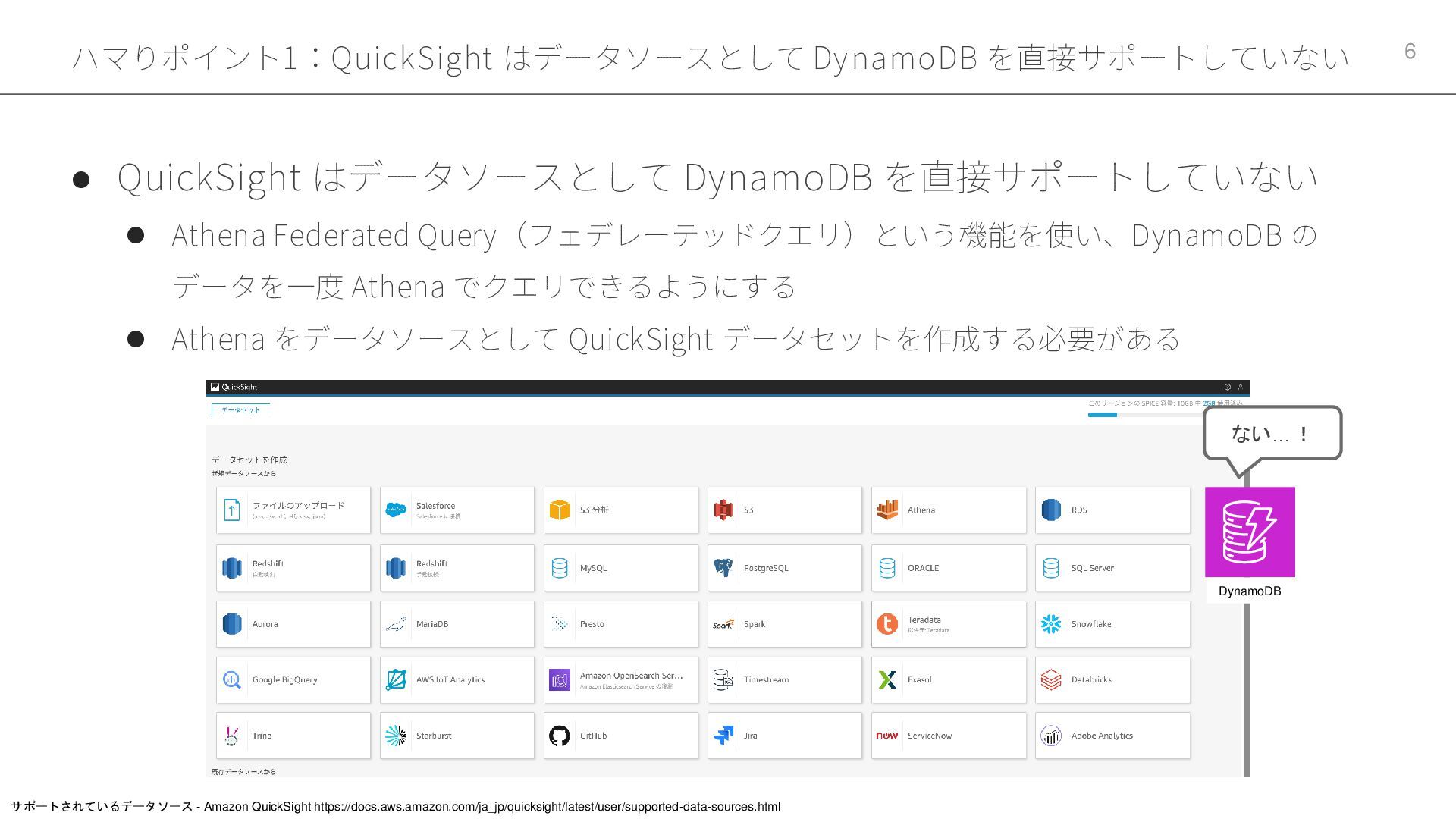Click the Teradata orange icon
Image resolution: width=1456 pixels, height=819 pixels.
point(886,624)
